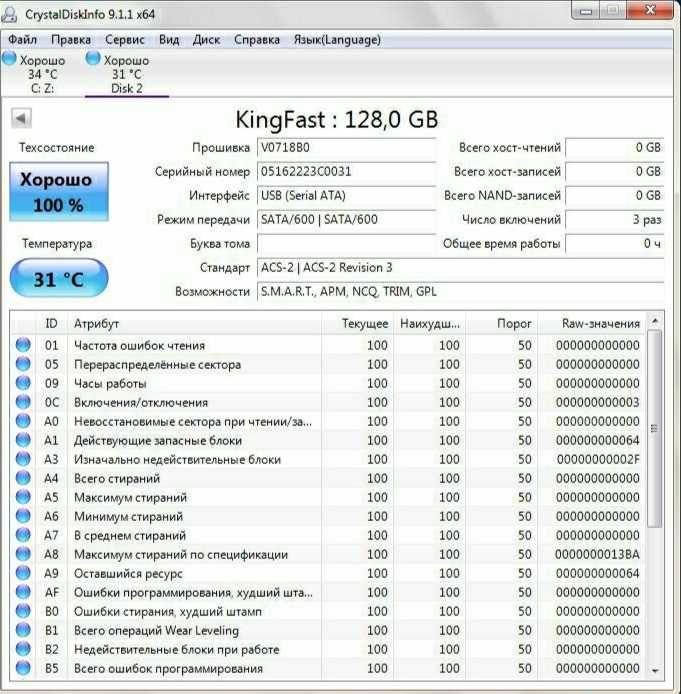Click the Общее время работы value 0 ч
Image resolution: width=681 pixels, height=694 pixels.
[615, 243]
